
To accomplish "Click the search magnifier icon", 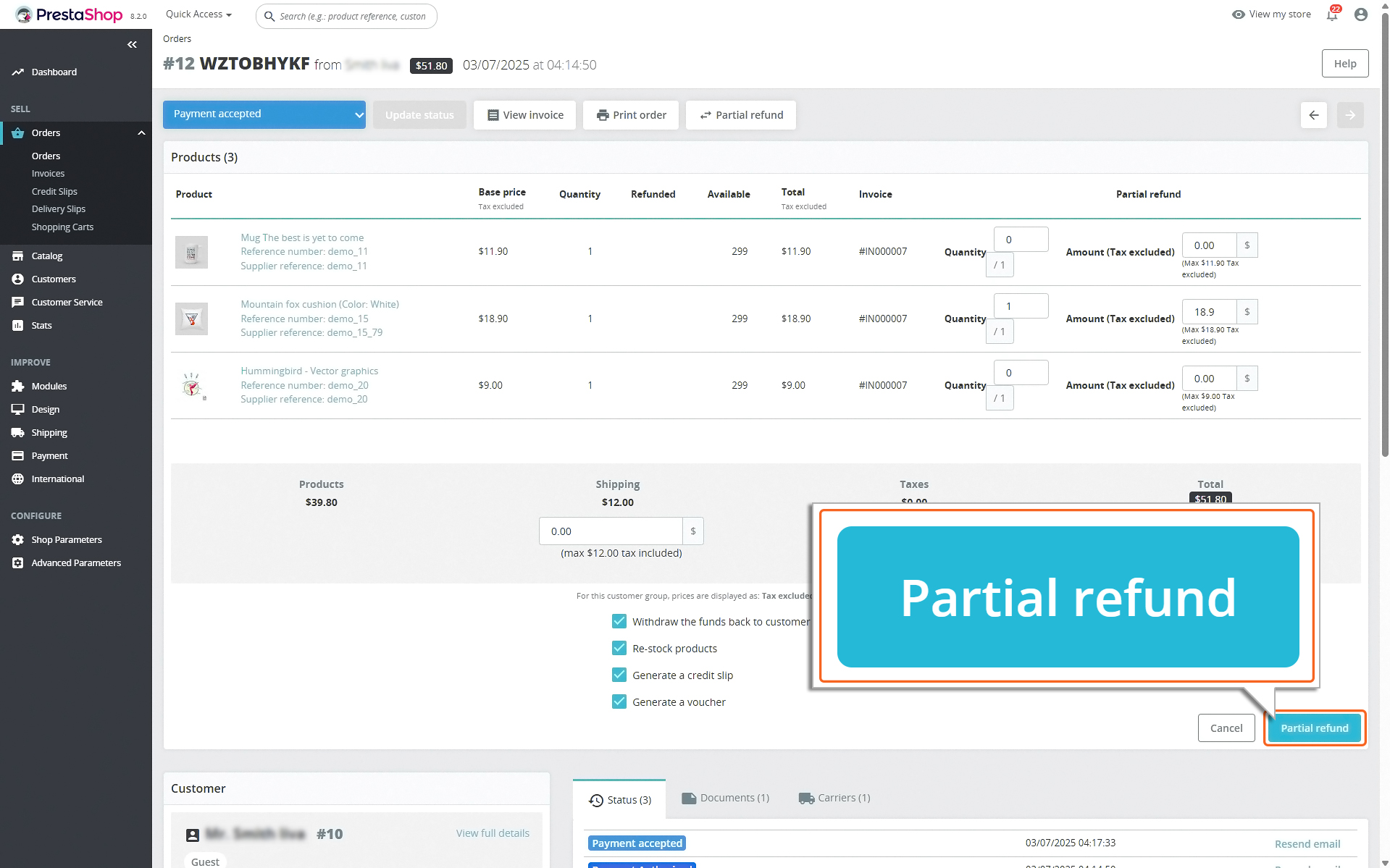I will click(x=269, y=16).
